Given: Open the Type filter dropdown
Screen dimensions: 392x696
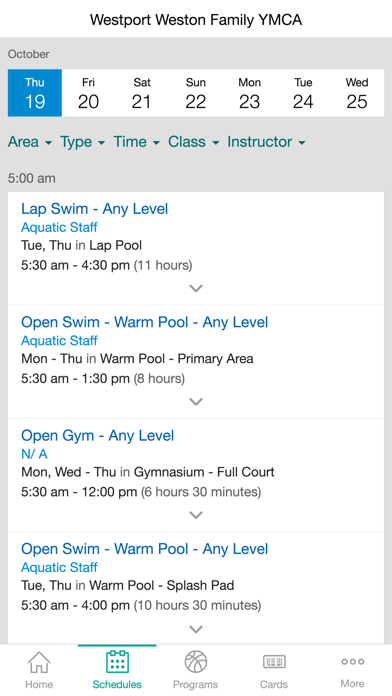Looking at the screenshot, I should pyautogui.click(x=83, y=142).
